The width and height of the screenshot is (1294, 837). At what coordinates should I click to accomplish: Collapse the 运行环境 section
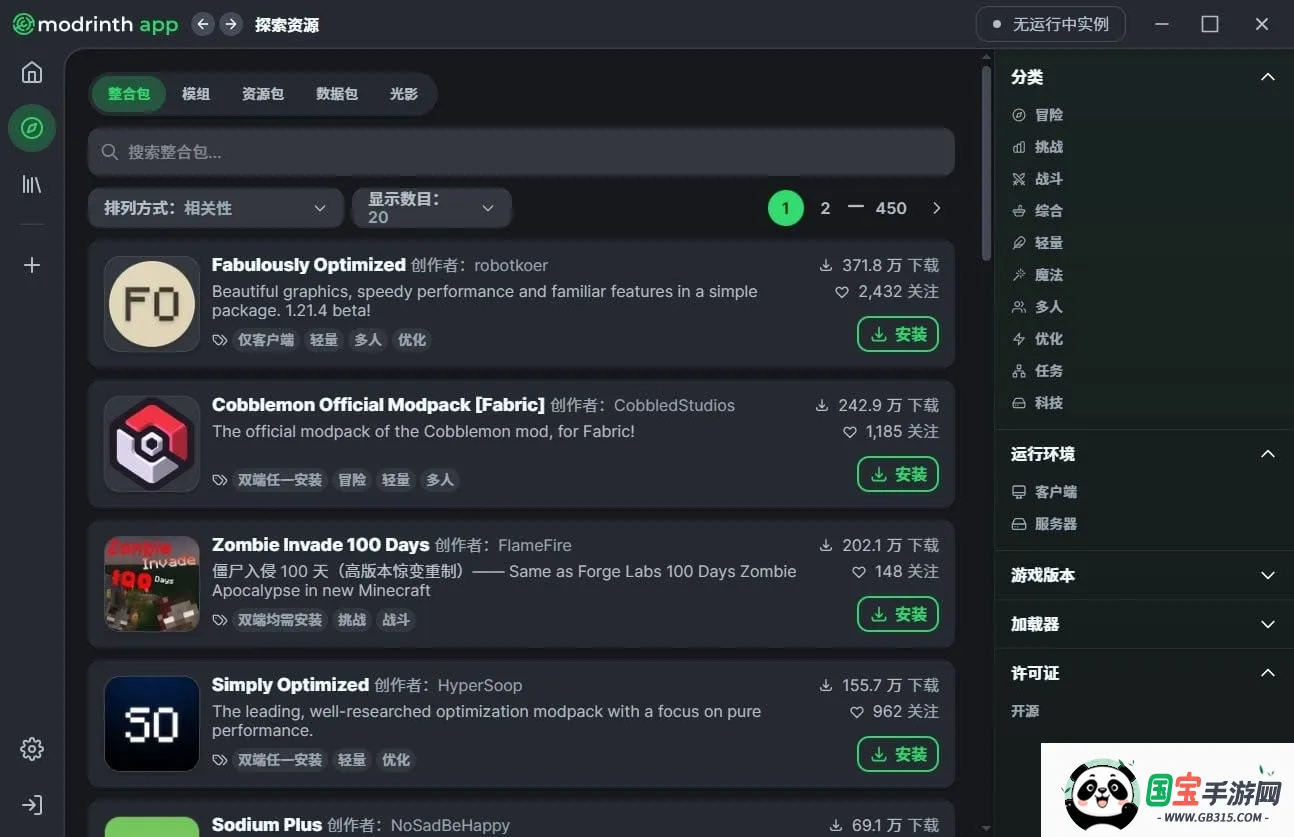(x=1268, y=454)
